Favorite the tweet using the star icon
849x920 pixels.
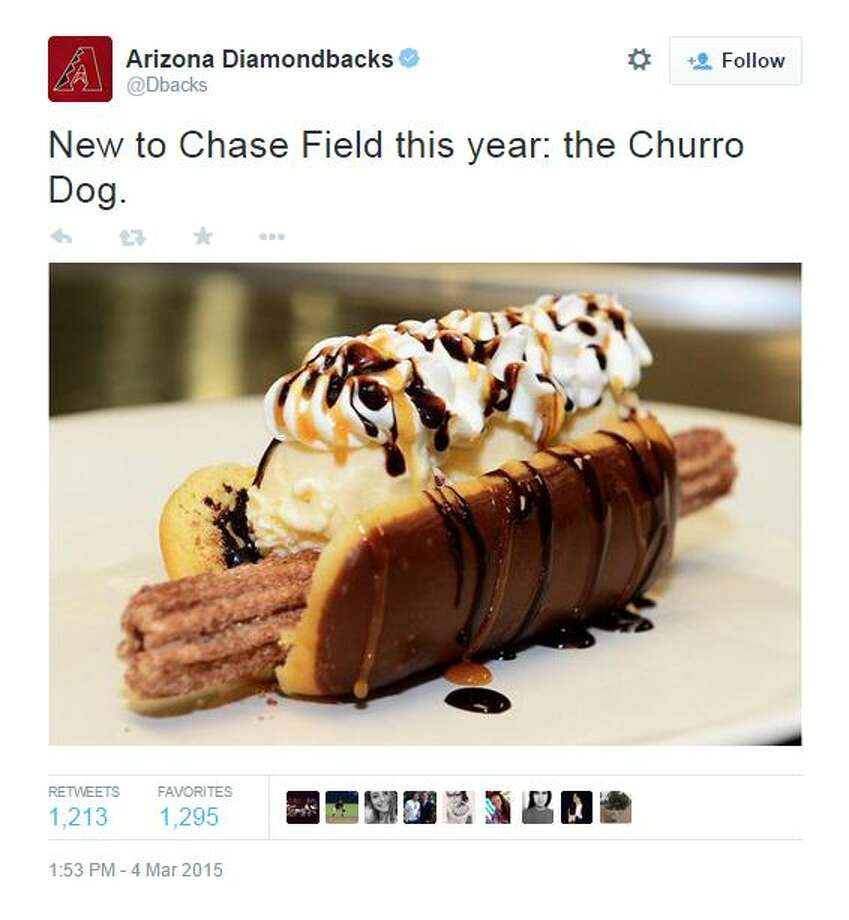click(x=201, y=237)
